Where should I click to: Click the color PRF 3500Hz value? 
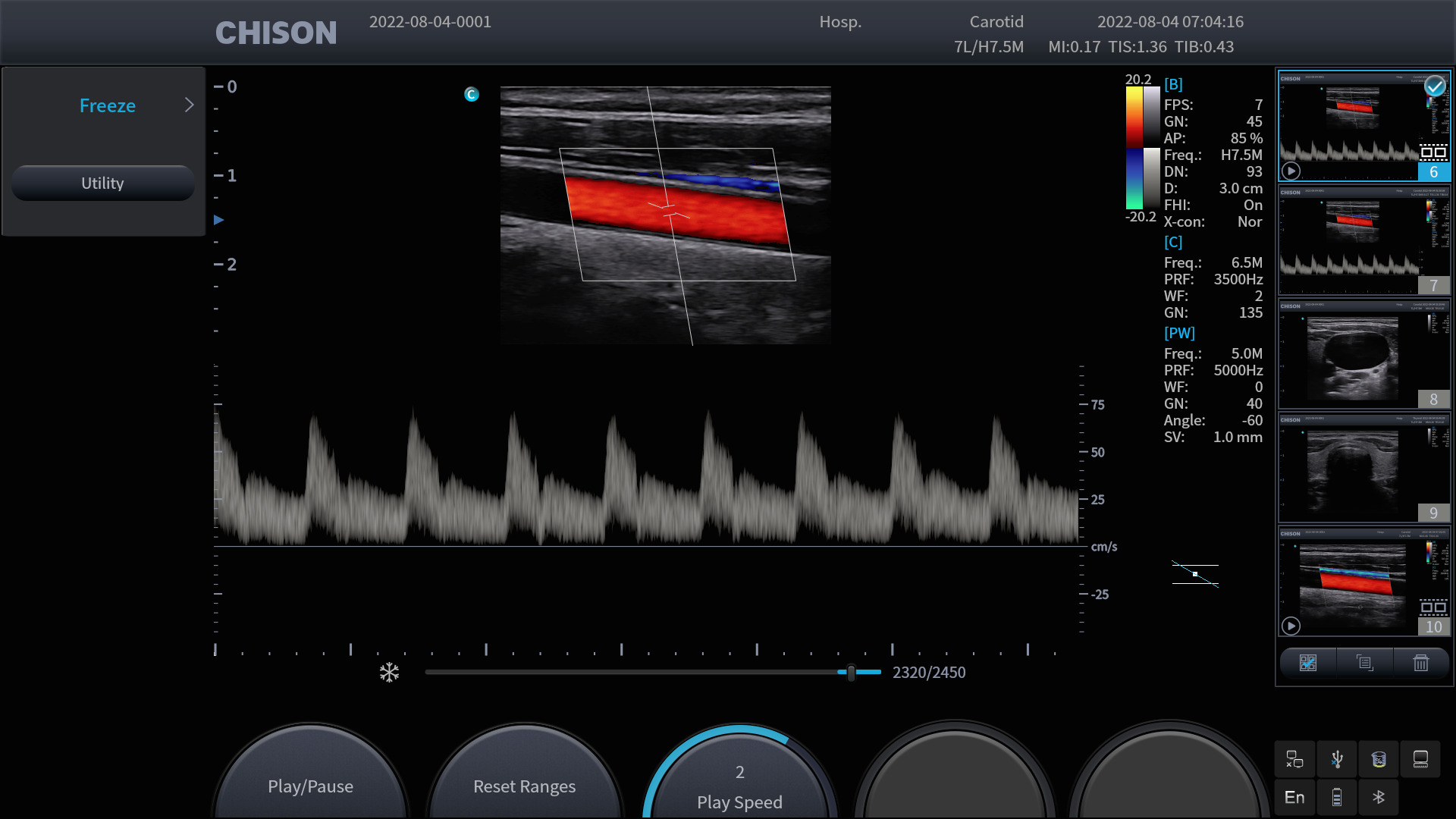[x=1238, y=279]
